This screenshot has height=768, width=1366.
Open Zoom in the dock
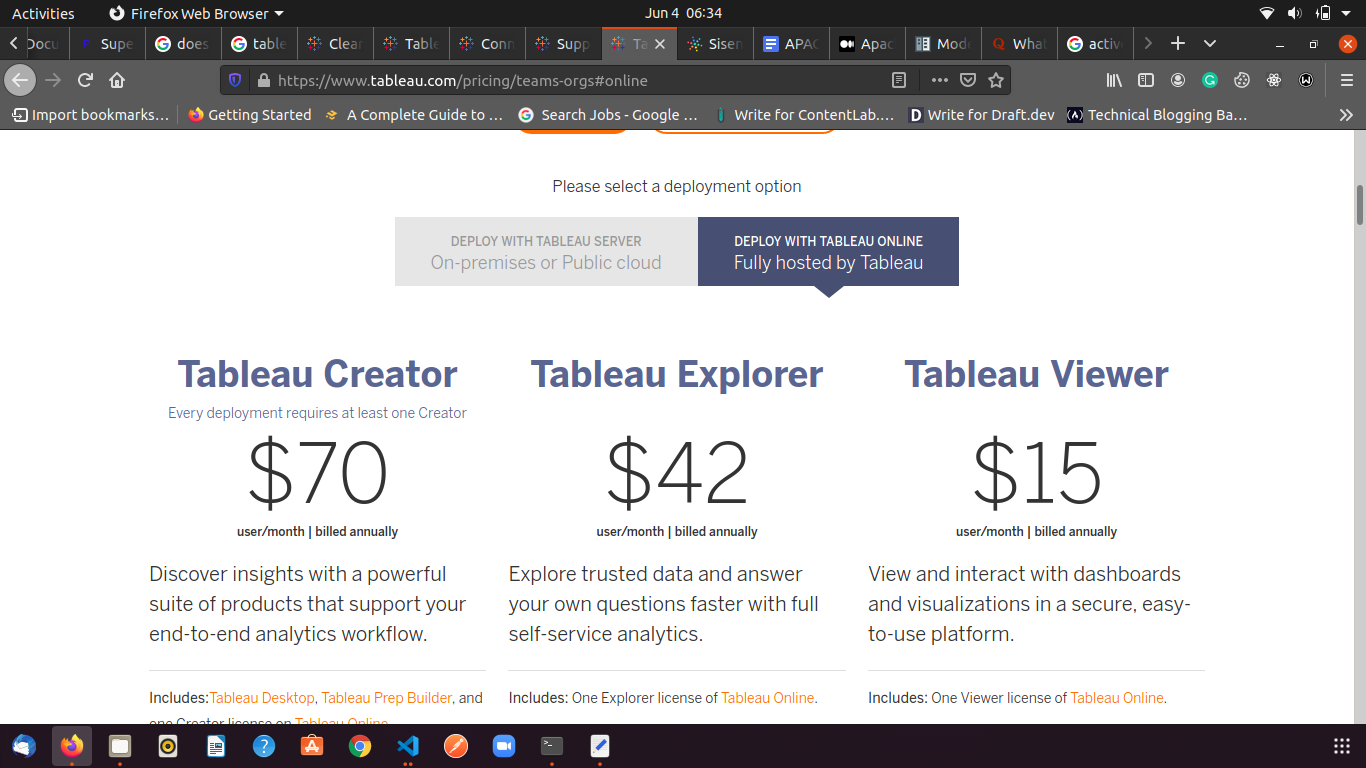point(503,746)
